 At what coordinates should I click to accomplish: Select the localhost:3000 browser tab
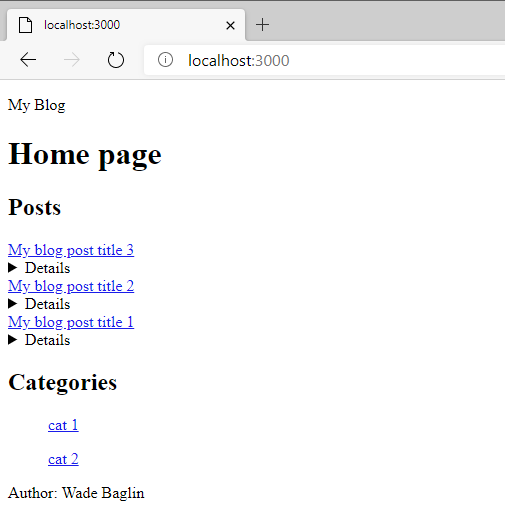click(126, 25)
